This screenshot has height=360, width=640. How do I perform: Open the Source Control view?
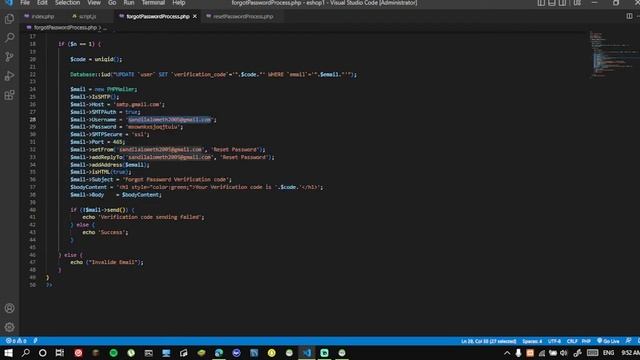coord(9,57)
